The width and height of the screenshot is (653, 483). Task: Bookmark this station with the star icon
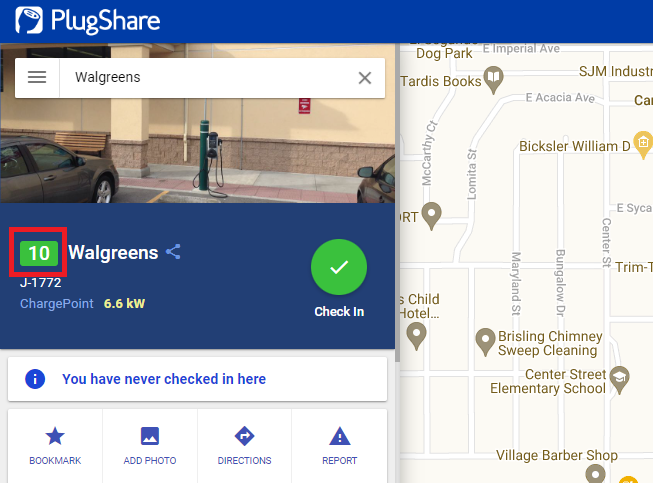[x=55, y=436]
